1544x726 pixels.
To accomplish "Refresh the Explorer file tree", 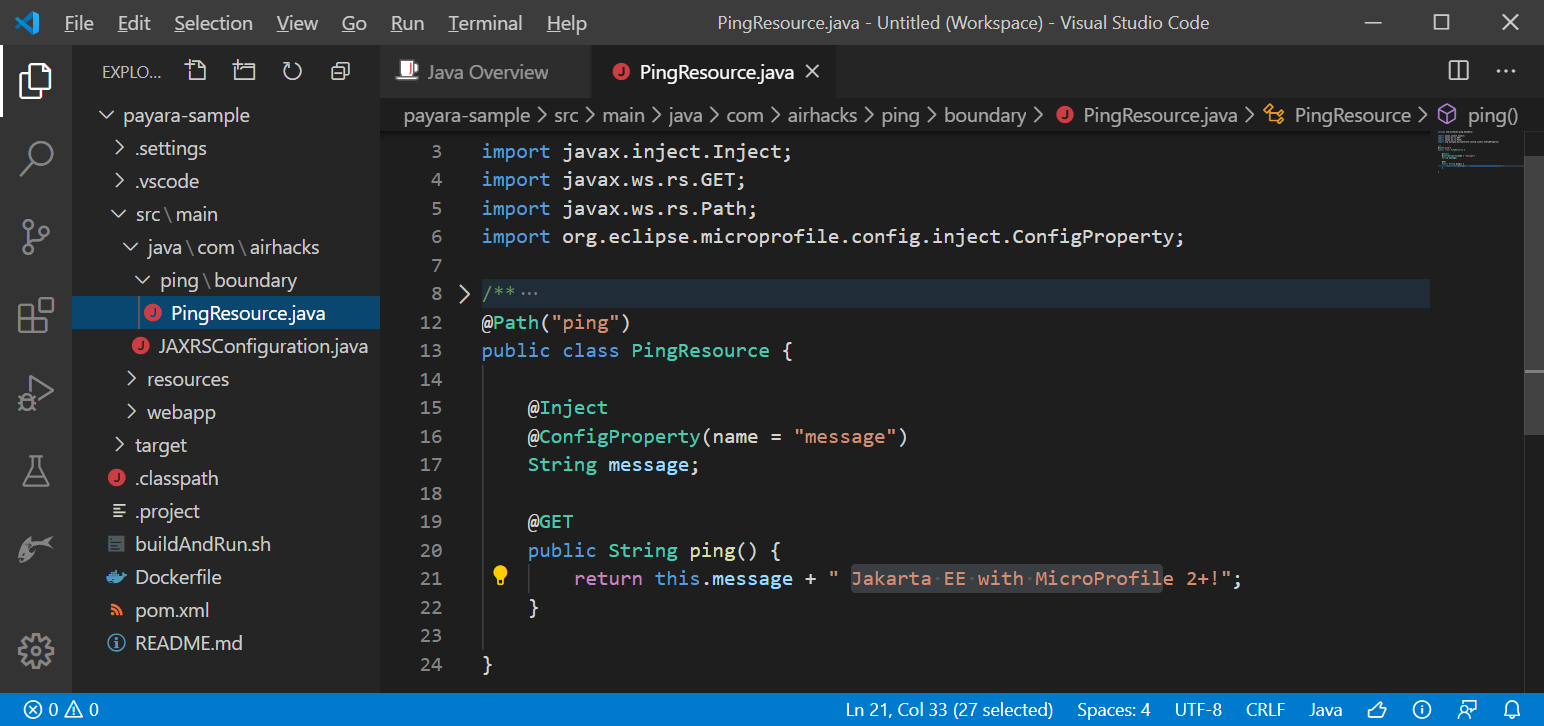I will (x=292, y=71).
